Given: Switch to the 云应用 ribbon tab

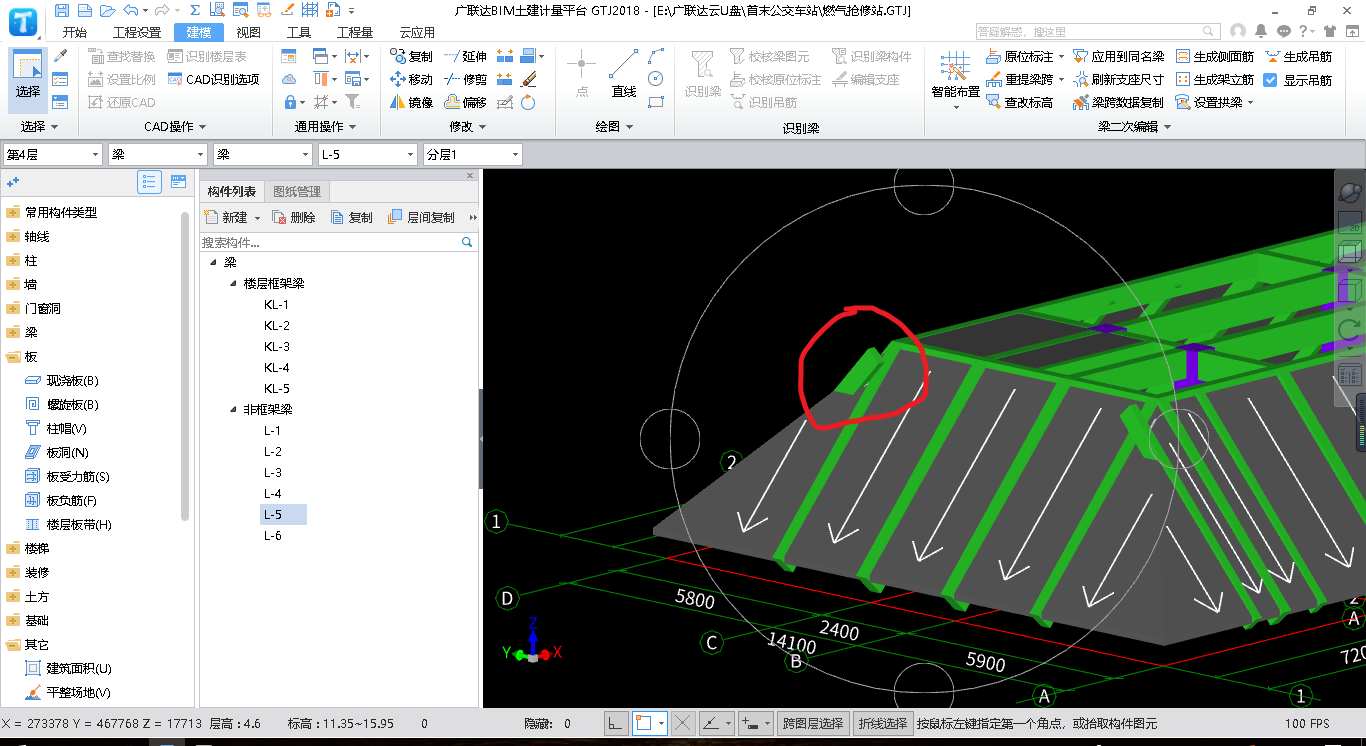Looking at the screenshot, I should click(418, 32).
